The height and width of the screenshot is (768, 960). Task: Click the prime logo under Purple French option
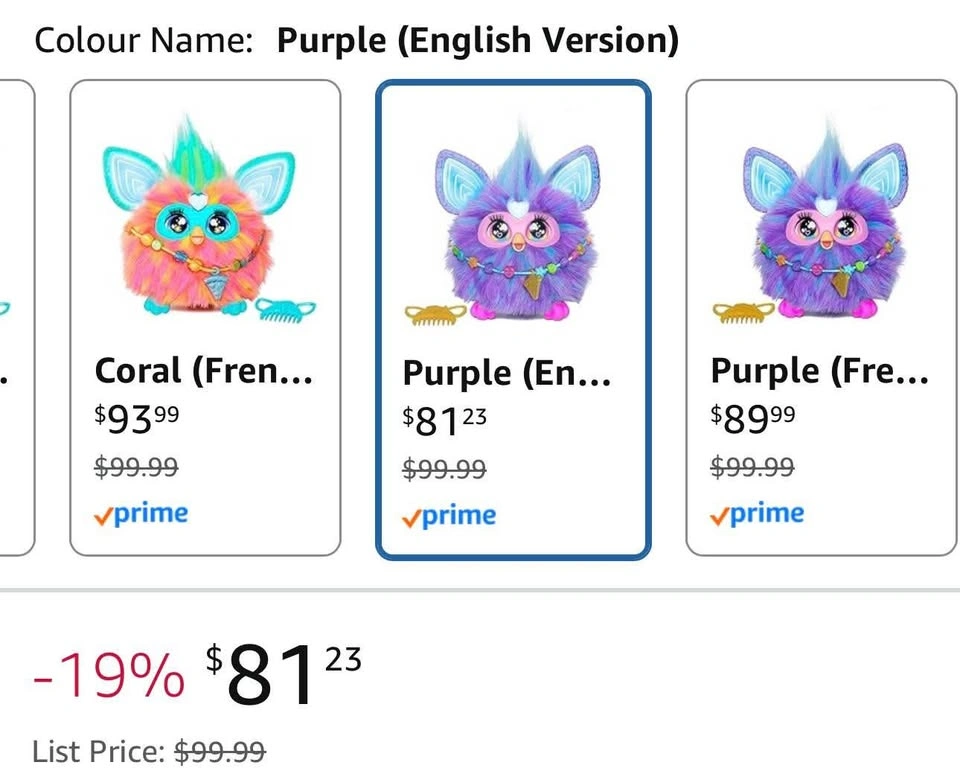757,514
